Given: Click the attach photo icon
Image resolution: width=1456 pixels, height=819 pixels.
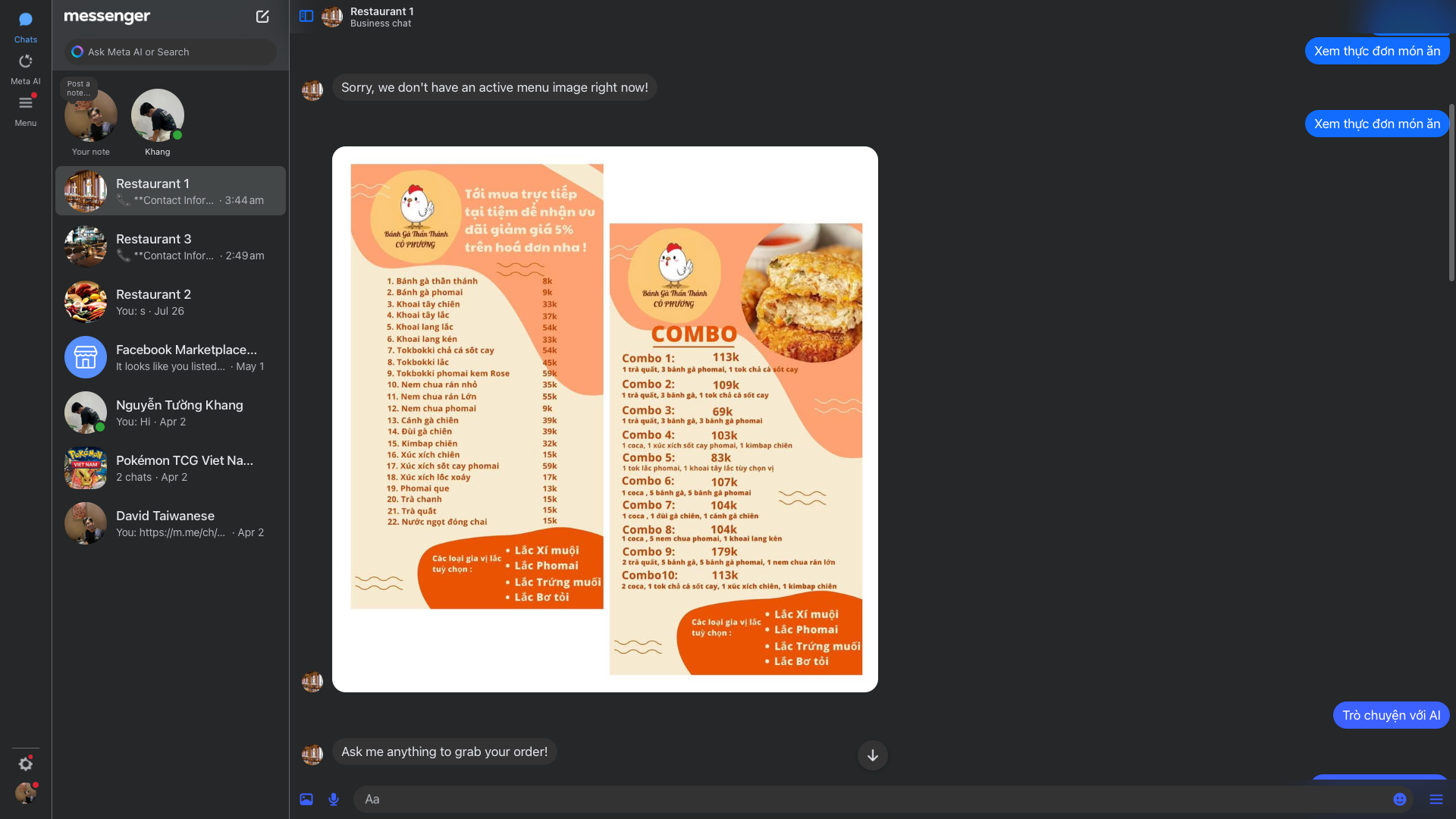Looking at the screenshot, I should 306,799.
